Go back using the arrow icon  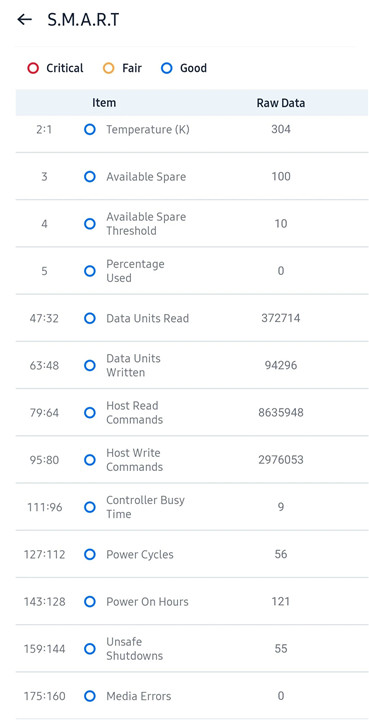pyautogui.click(x=24, y=19)
